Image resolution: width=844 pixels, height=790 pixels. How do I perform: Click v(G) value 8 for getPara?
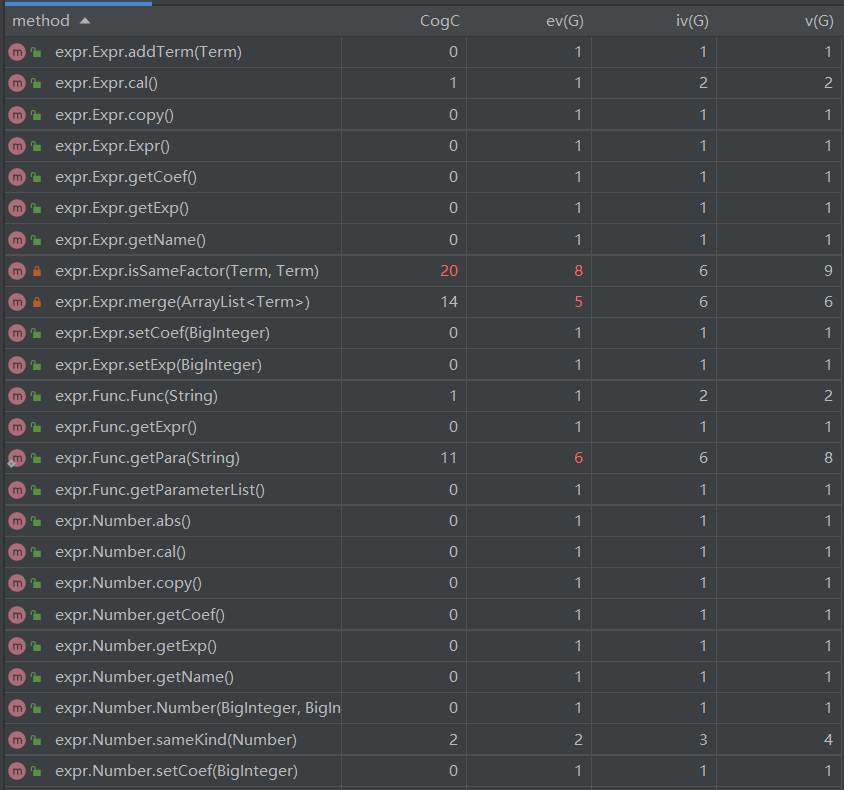pos(828,459)
